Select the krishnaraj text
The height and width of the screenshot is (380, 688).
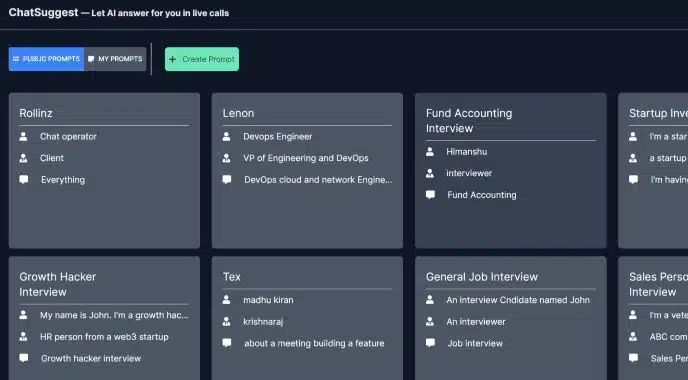[x=263, y=322]
